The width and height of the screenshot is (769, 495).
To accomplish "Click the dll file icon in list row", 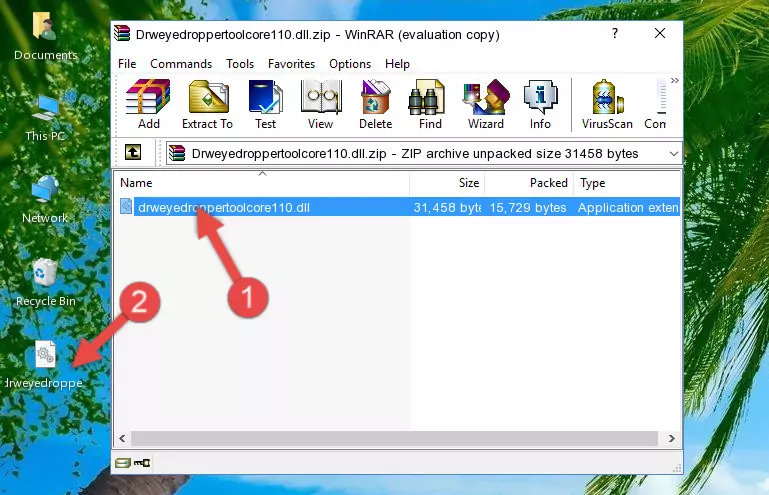I will pyautogui.click(x=126, y=207).
